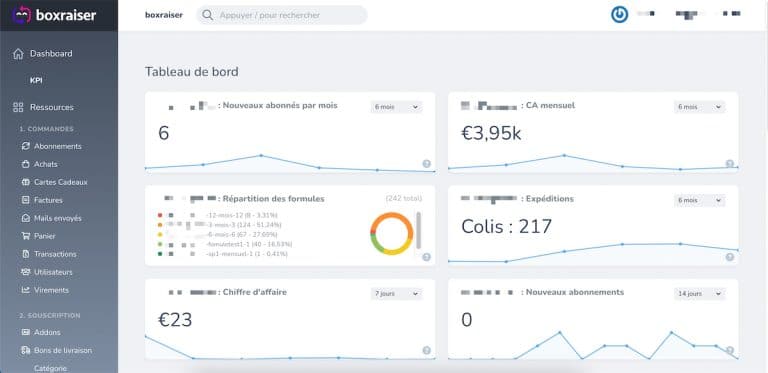The image size is (768, 373).
Task: Click the Panier cart icon
Action: click(x=26, y=236)
